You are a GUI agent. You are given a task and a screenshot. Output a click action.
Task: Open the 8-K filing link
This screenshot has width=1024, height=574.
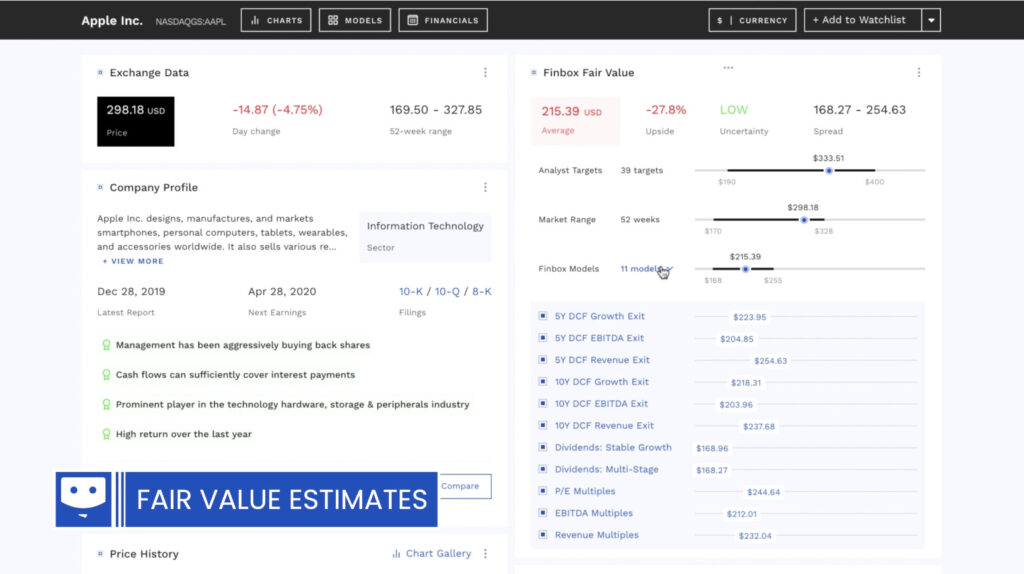pyautogui.click(x=481, y=291)
